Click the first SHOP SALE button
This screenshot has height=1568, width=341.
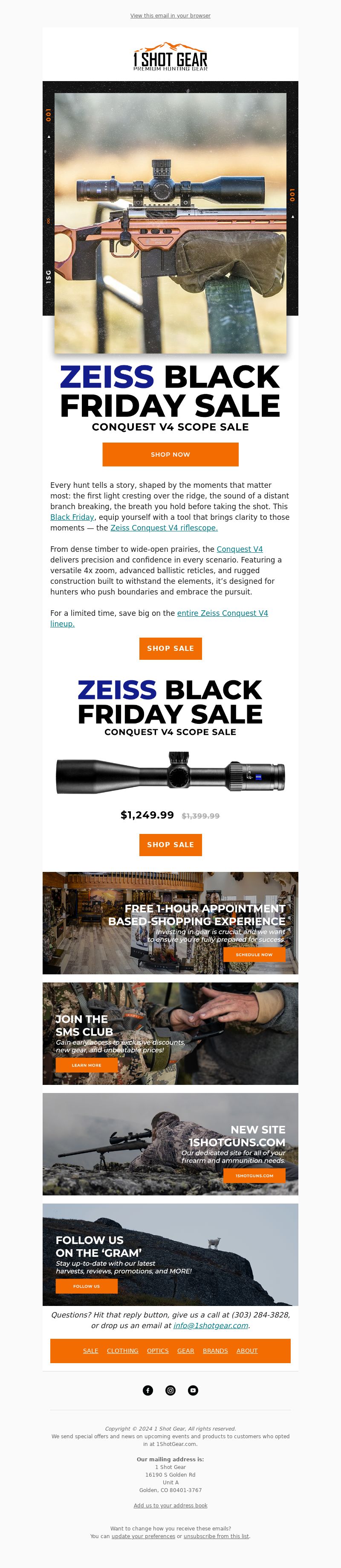point(171,648)
